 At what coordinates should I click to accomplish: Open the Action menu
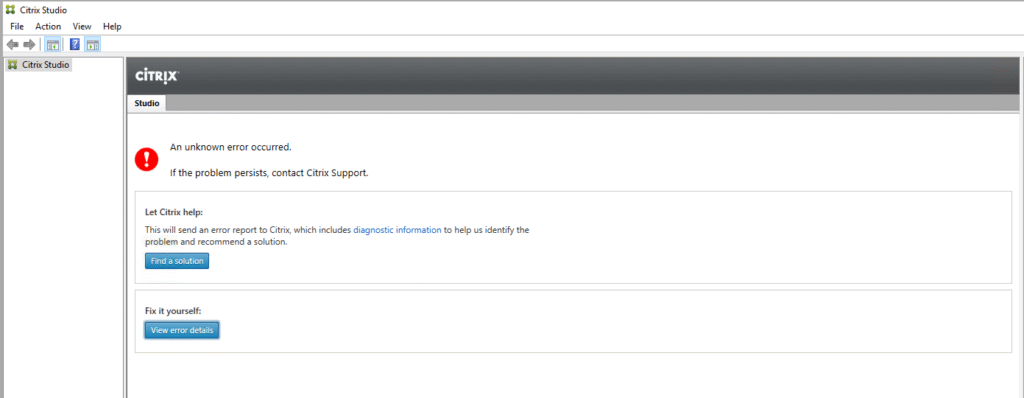coord(48,26)
